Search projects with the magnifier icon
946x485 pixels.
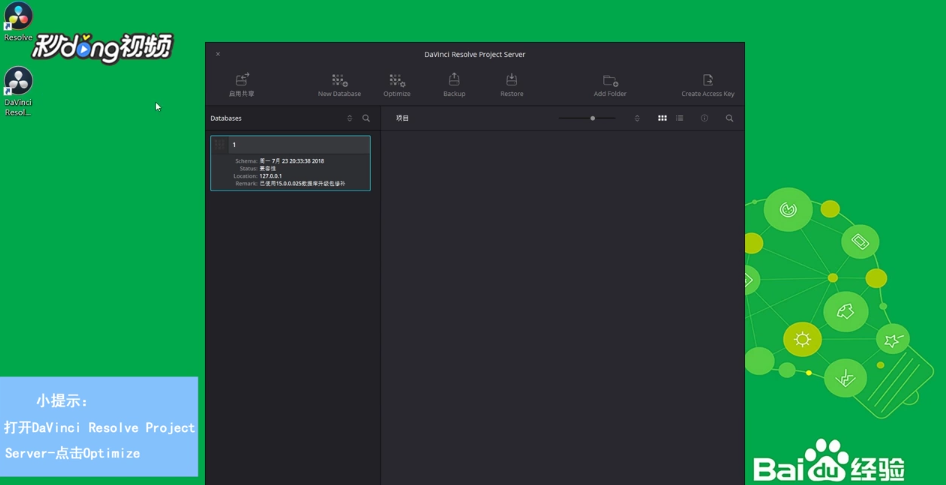point(729,118)
